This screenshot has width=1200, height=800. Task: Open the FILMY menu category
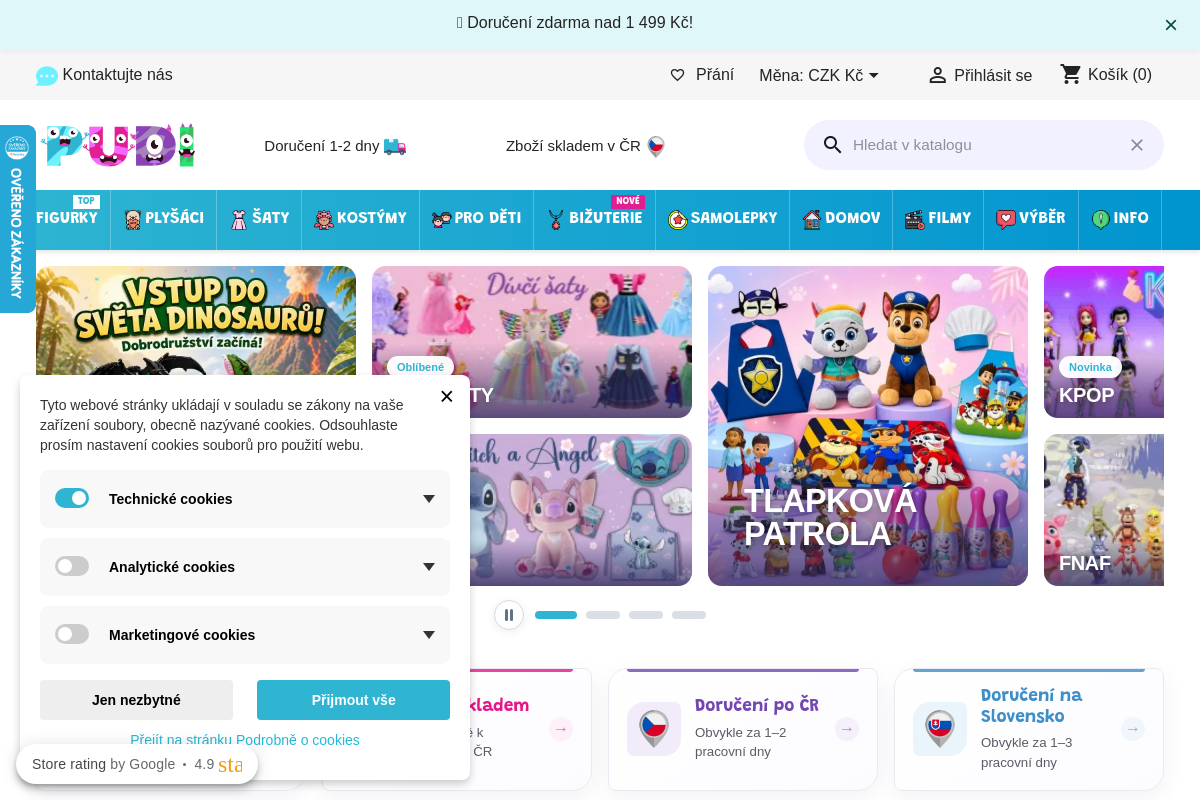(938, 218)
